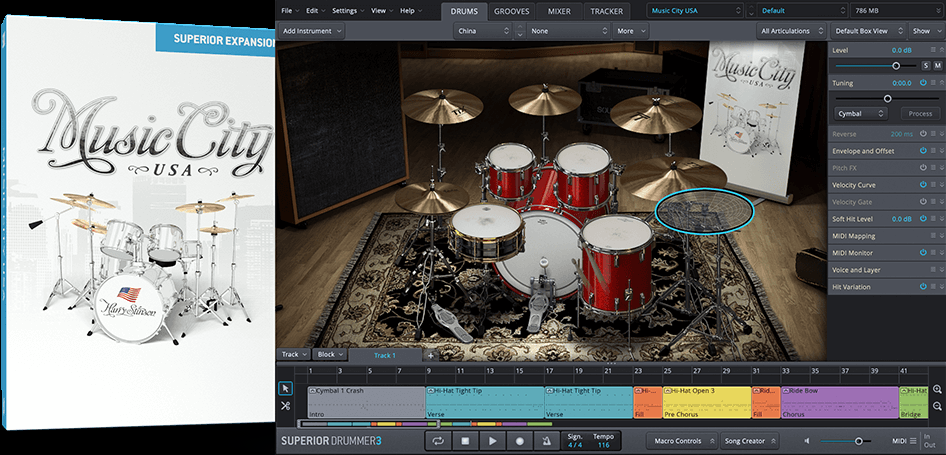Zoom out on the song track
Image resolution: width=946 pixels, height=455 pixels.
point(936,406)
